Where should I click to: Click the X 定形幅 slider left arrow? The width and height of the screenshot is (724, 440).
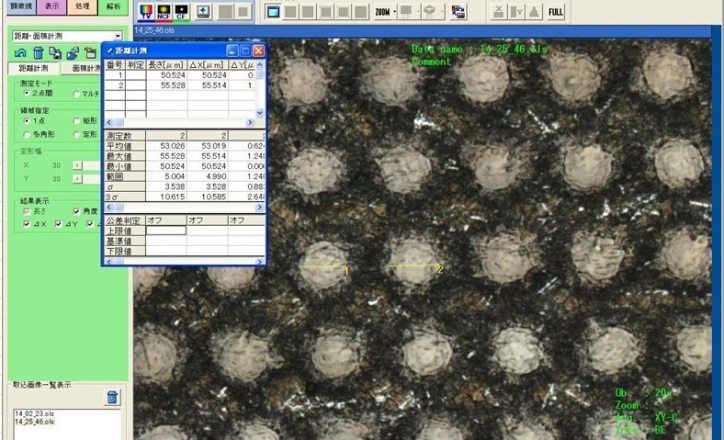click(x=78, y=165)
